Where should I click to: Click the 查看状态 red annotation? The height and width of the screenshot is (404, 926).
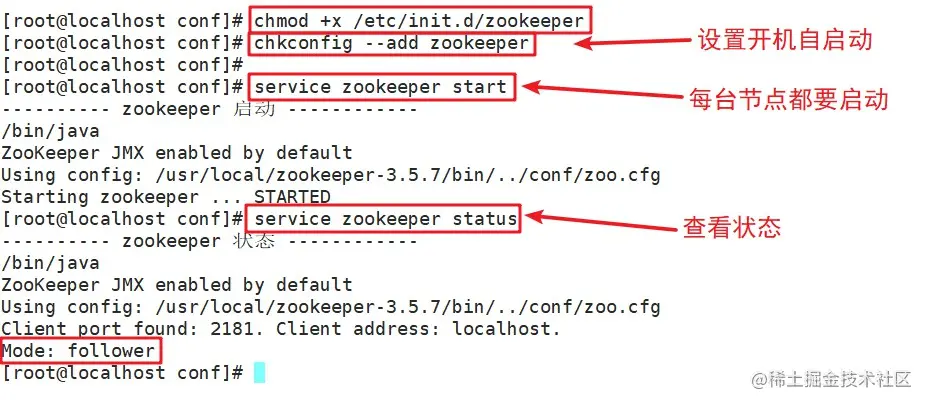732,227
